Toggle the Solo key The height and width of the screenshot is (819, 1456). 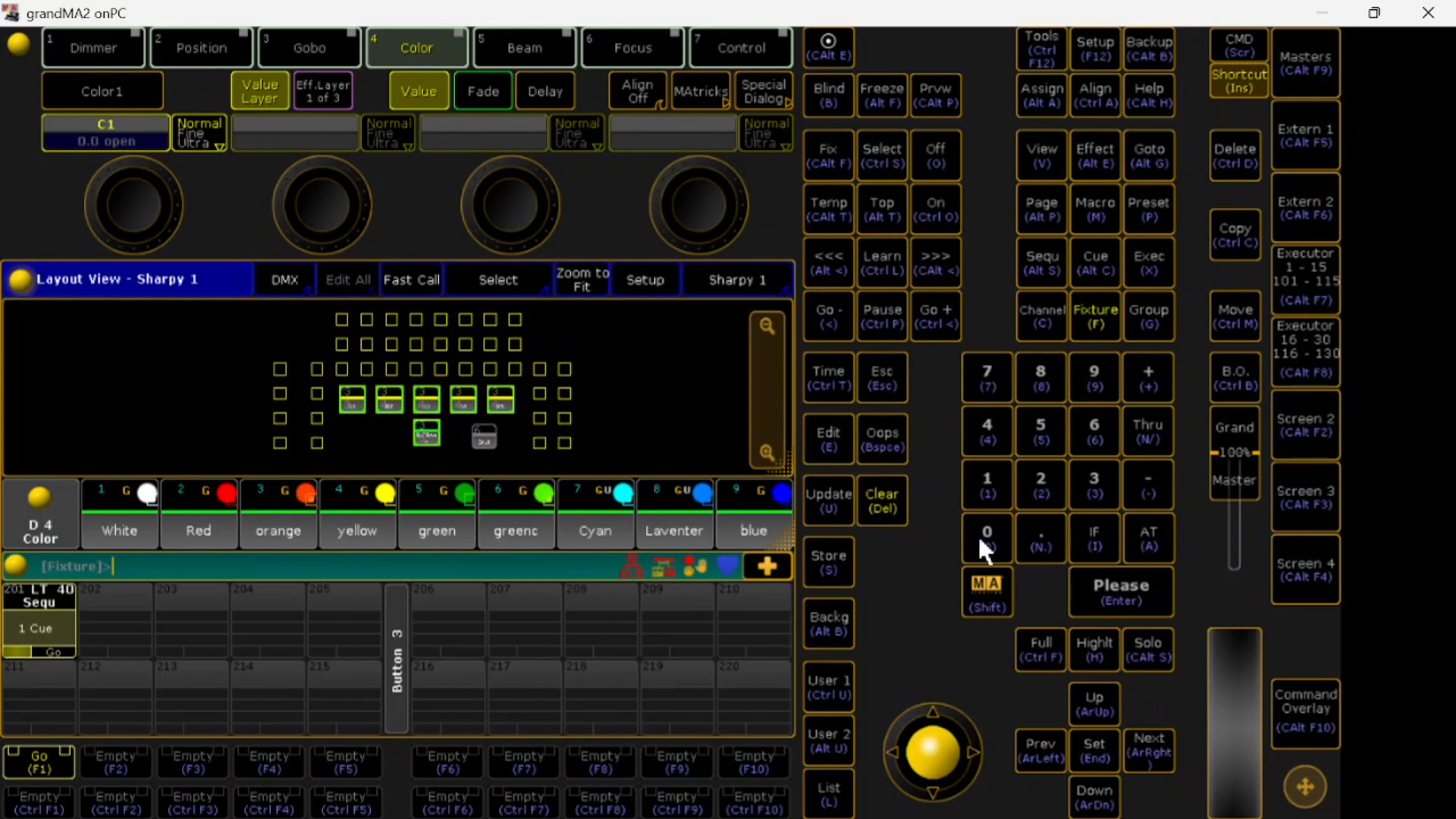tap(1148, 650)
